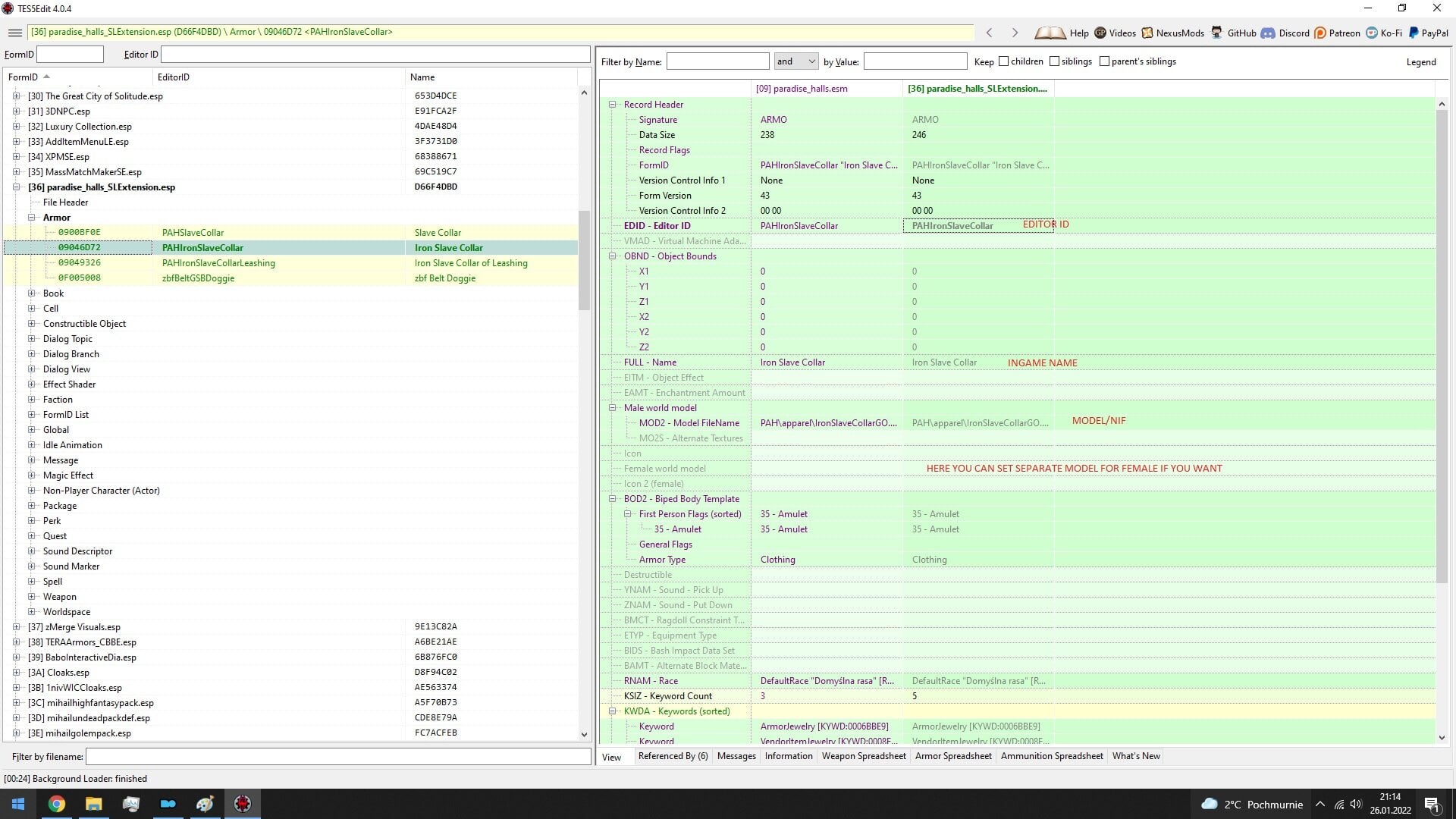Open Ko-Fi link icon
This screenshot has height=819, width=1456.
tap(1372, 33)
